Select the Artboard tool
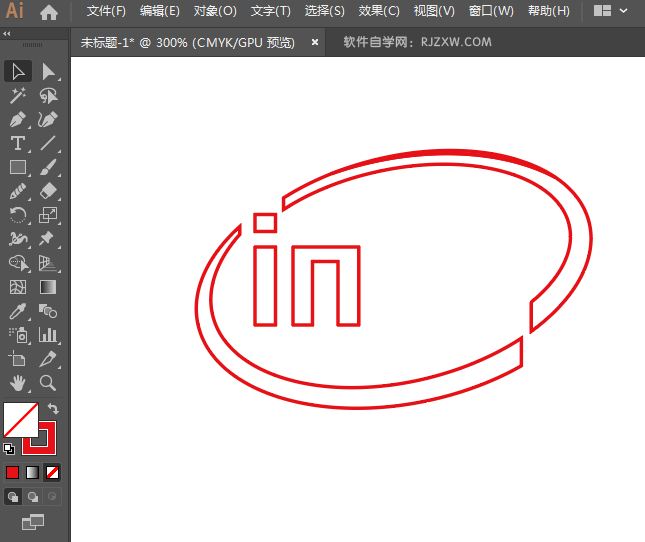The height and width of the screenshot is (542, 645). click(x=18, y=359)
